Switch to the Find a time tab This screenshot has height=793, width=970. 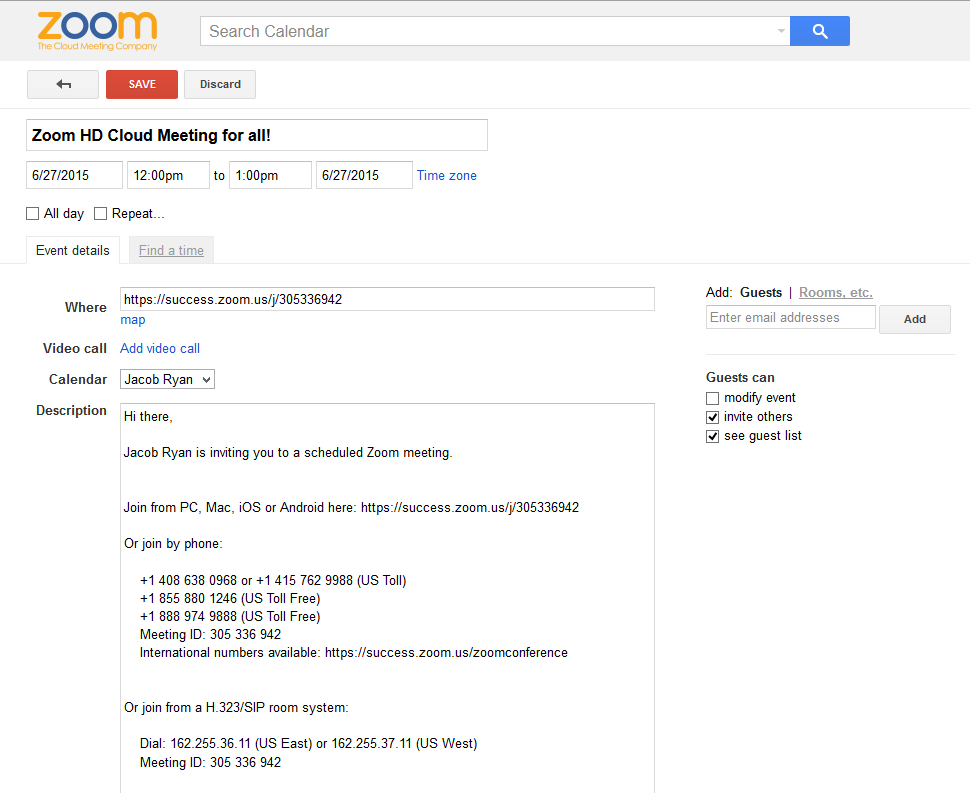171,251
